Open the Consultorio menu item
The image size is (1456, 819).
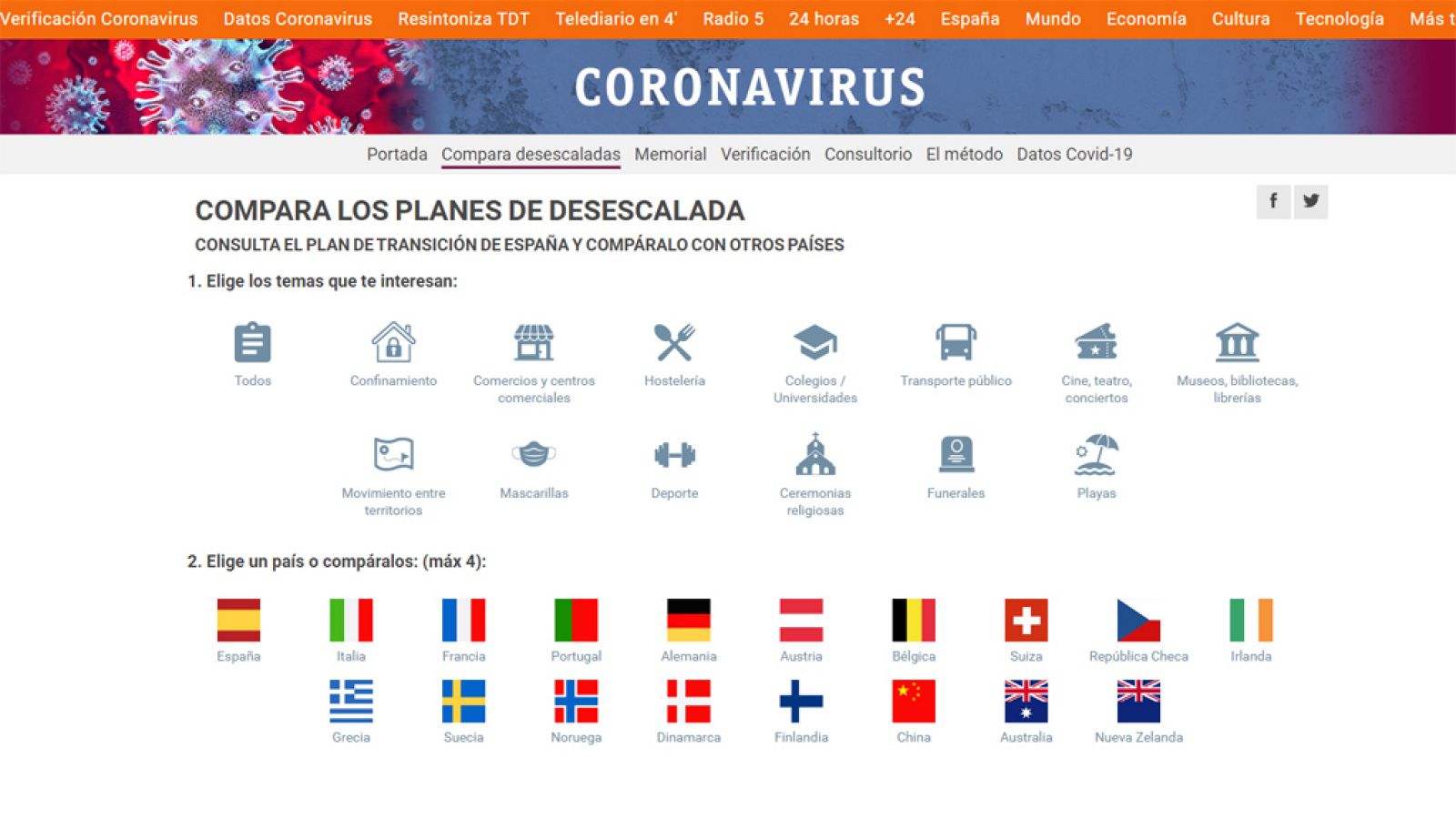(867, 154)
